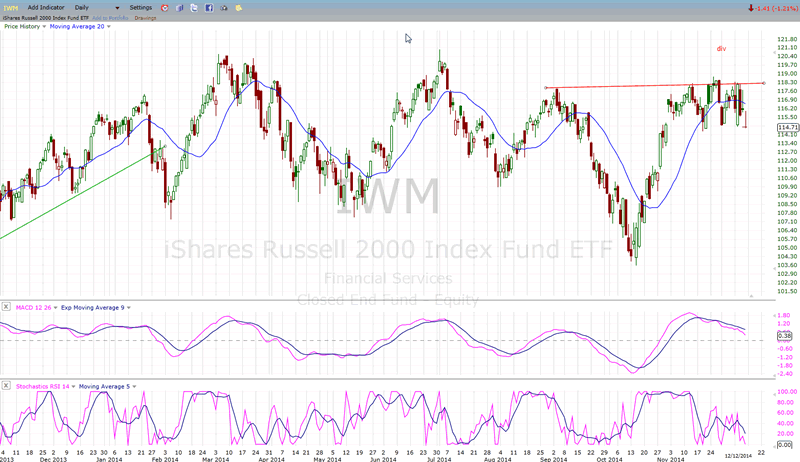Open the Drawings link

tap(145, 18)
